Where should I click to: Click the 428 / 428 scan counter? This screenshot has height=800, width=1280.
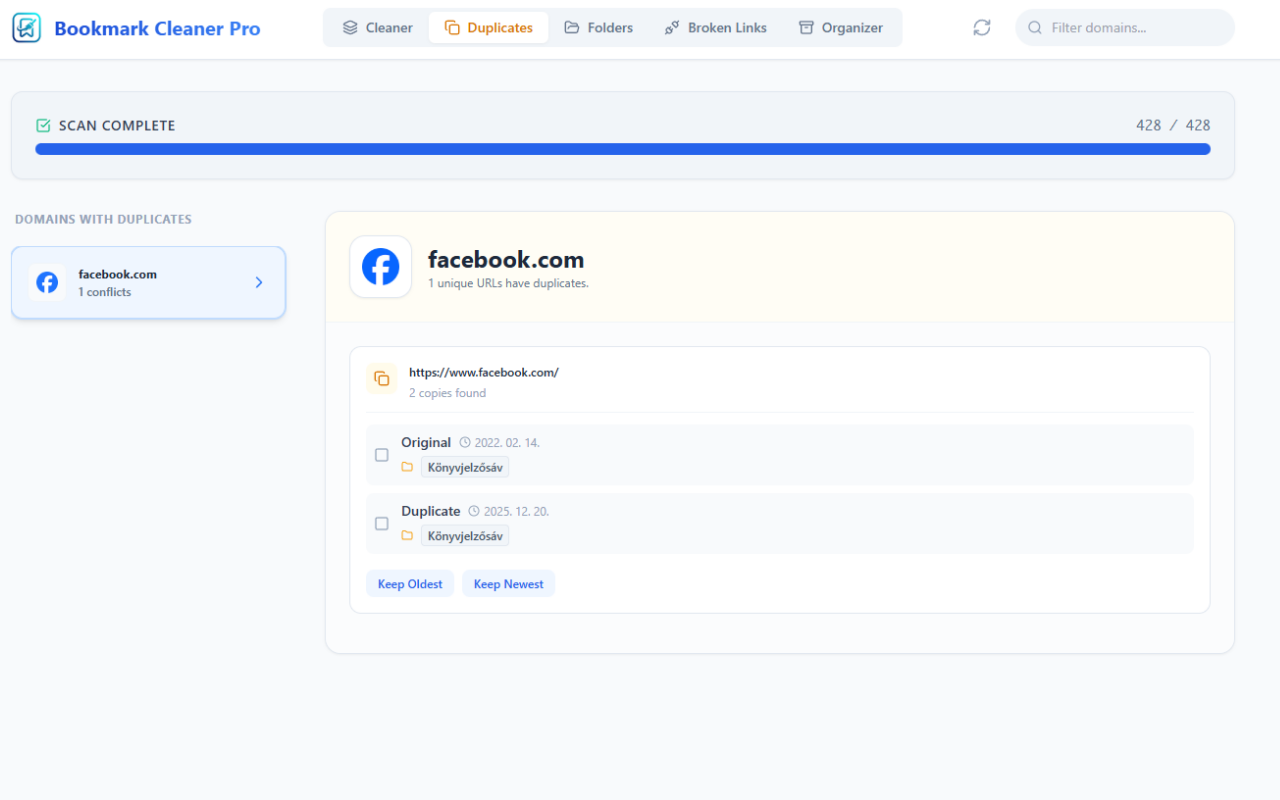[1173, 125]
